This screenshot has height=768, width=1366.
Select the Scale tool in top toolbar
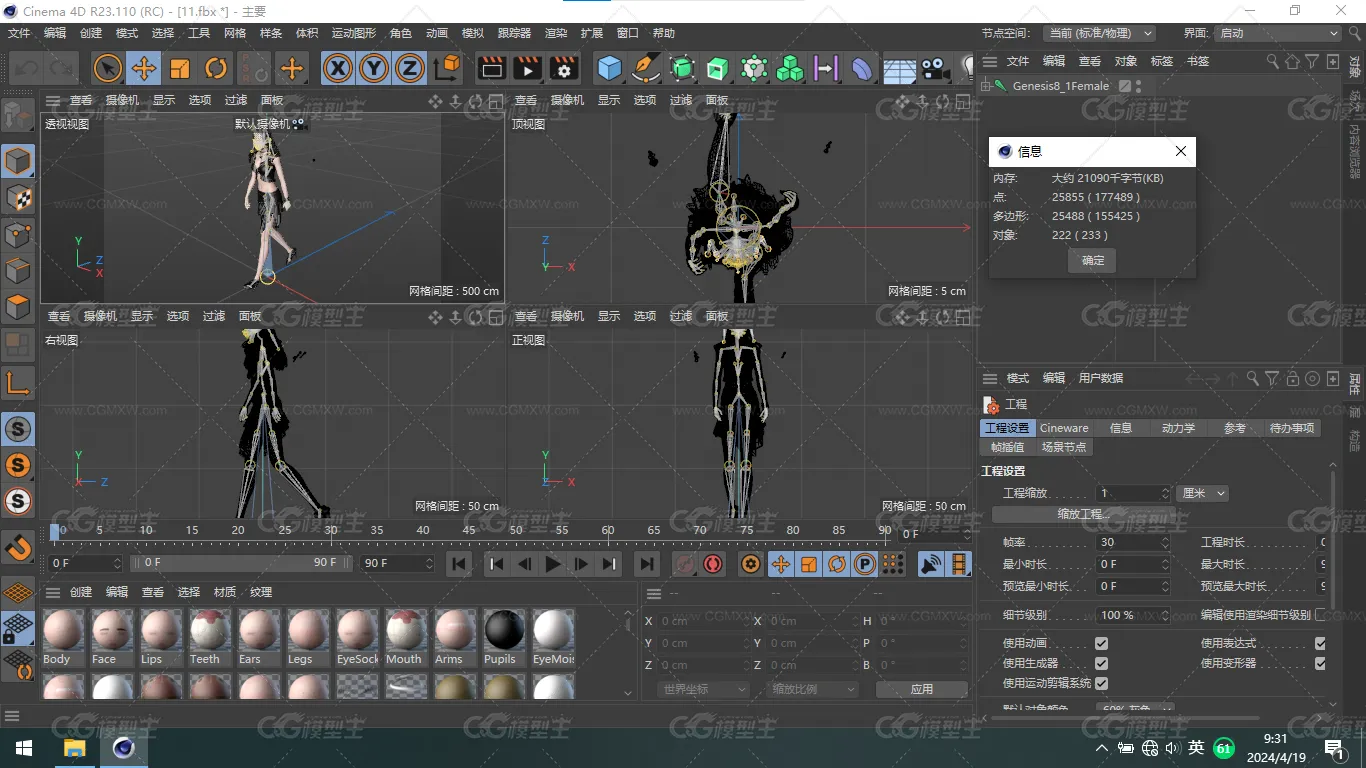pyautogui.click(x=180, y=68)
